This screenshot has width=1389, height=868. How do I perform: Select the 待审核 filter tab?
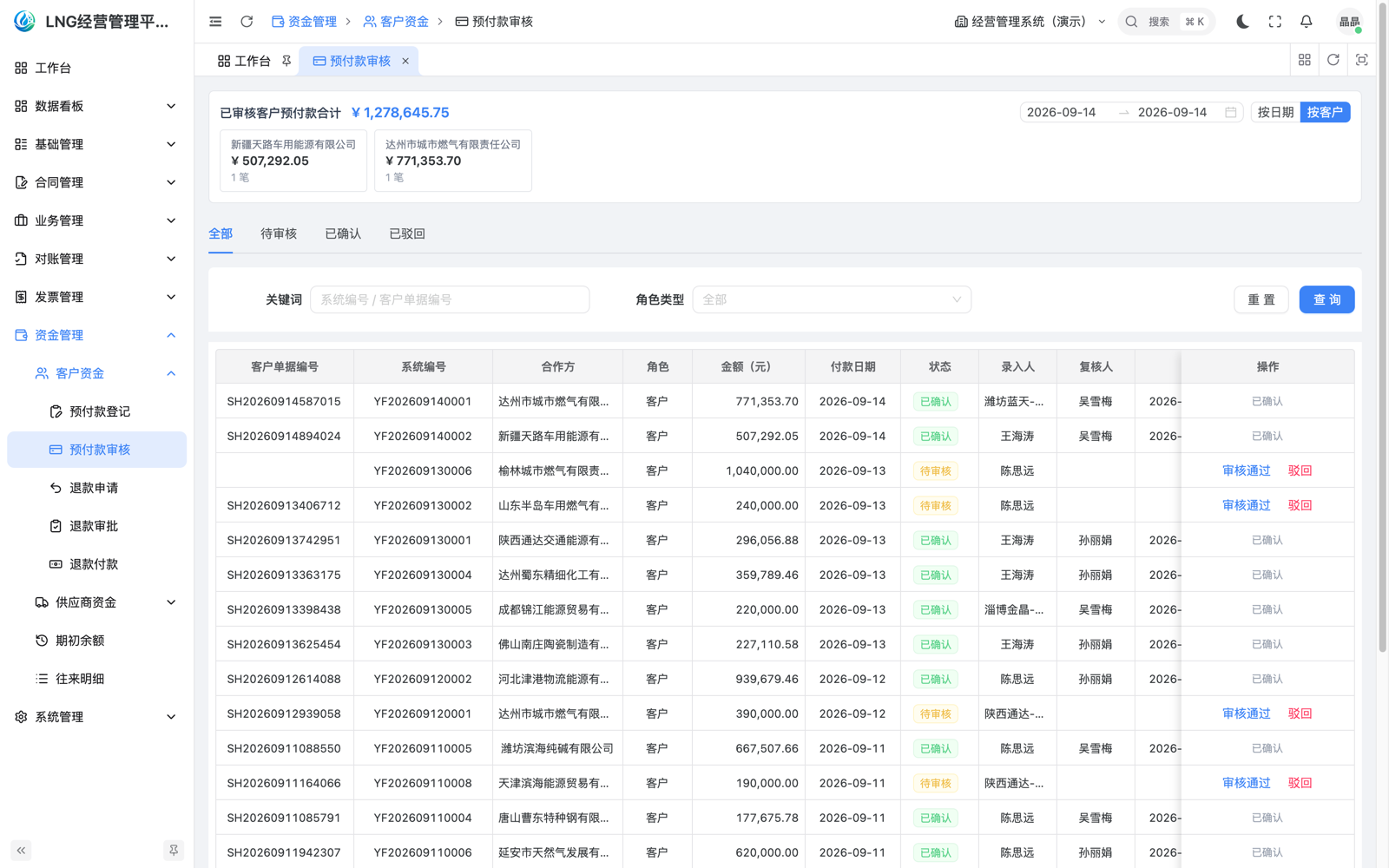(x=279, y=233)
